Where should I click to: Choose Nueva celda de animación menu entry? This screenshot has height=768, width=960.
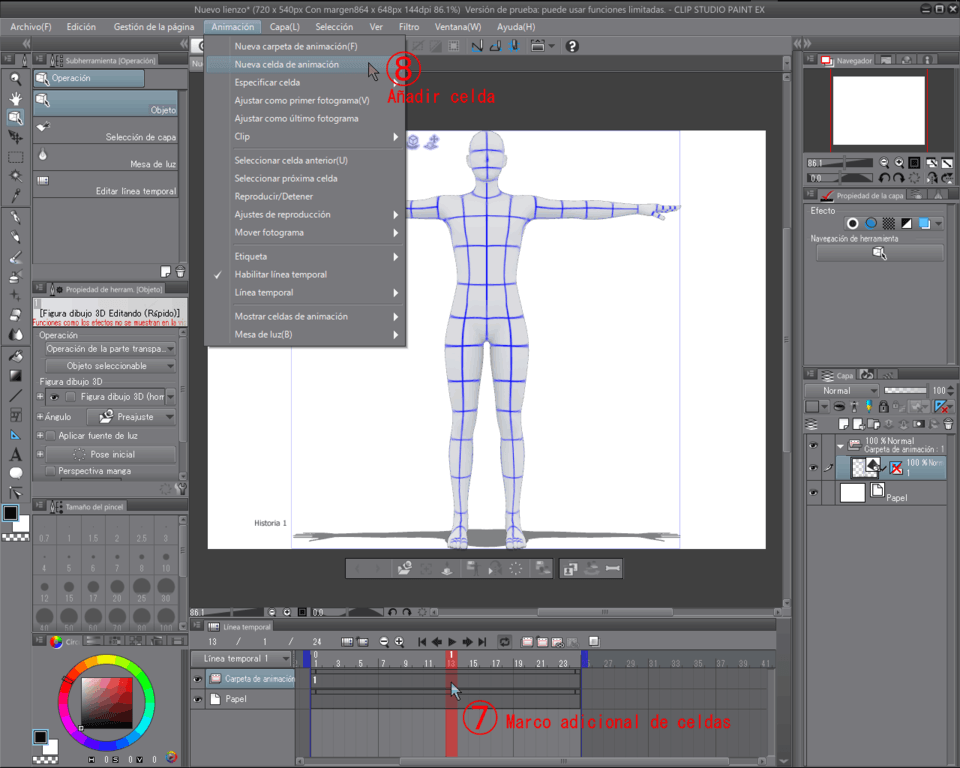click(x=286, y=64)
